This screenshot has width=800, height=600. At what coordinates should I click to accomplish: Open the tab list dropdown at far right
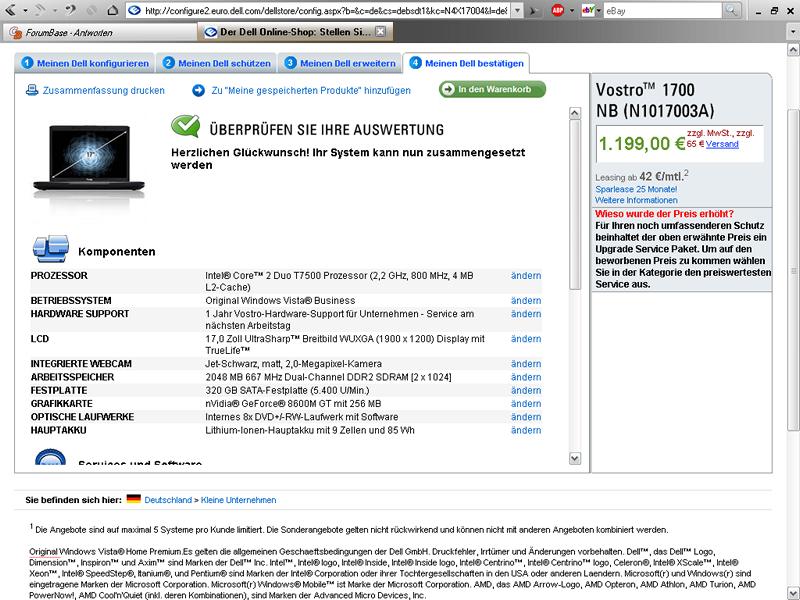[x=793, y=32]
